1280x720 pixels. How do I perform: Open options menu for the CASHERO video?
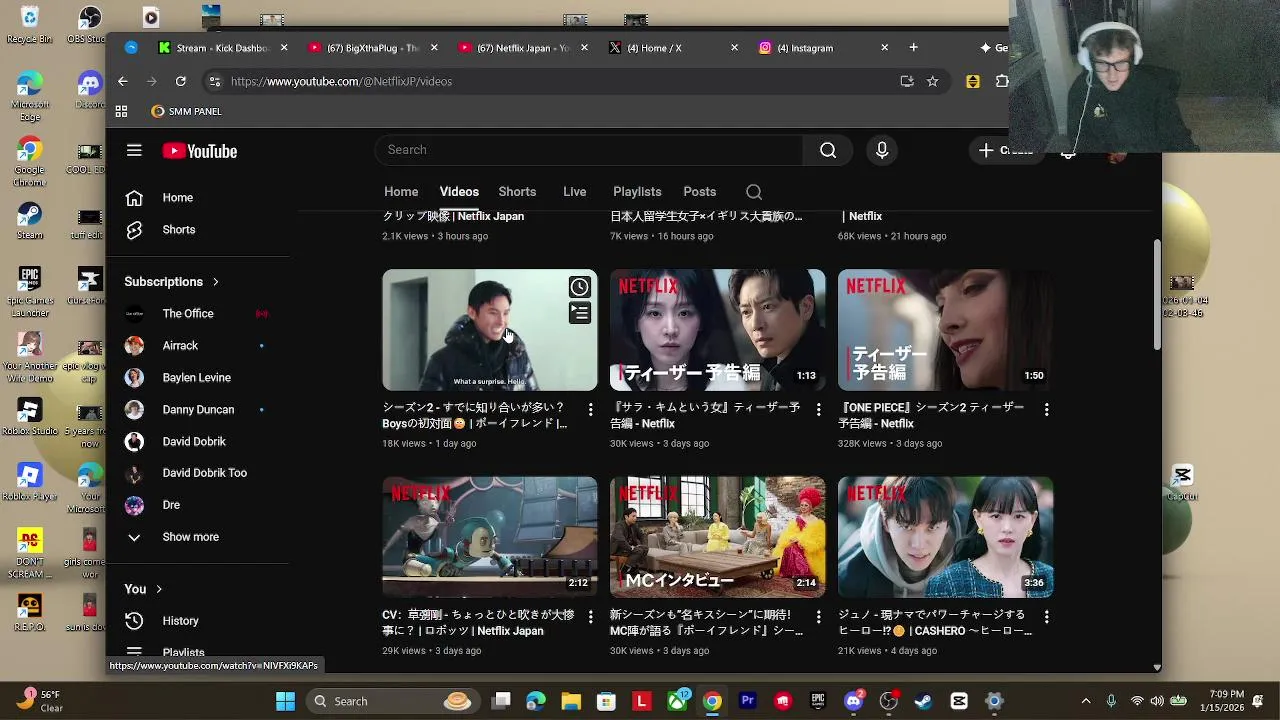coord(1046,617)
